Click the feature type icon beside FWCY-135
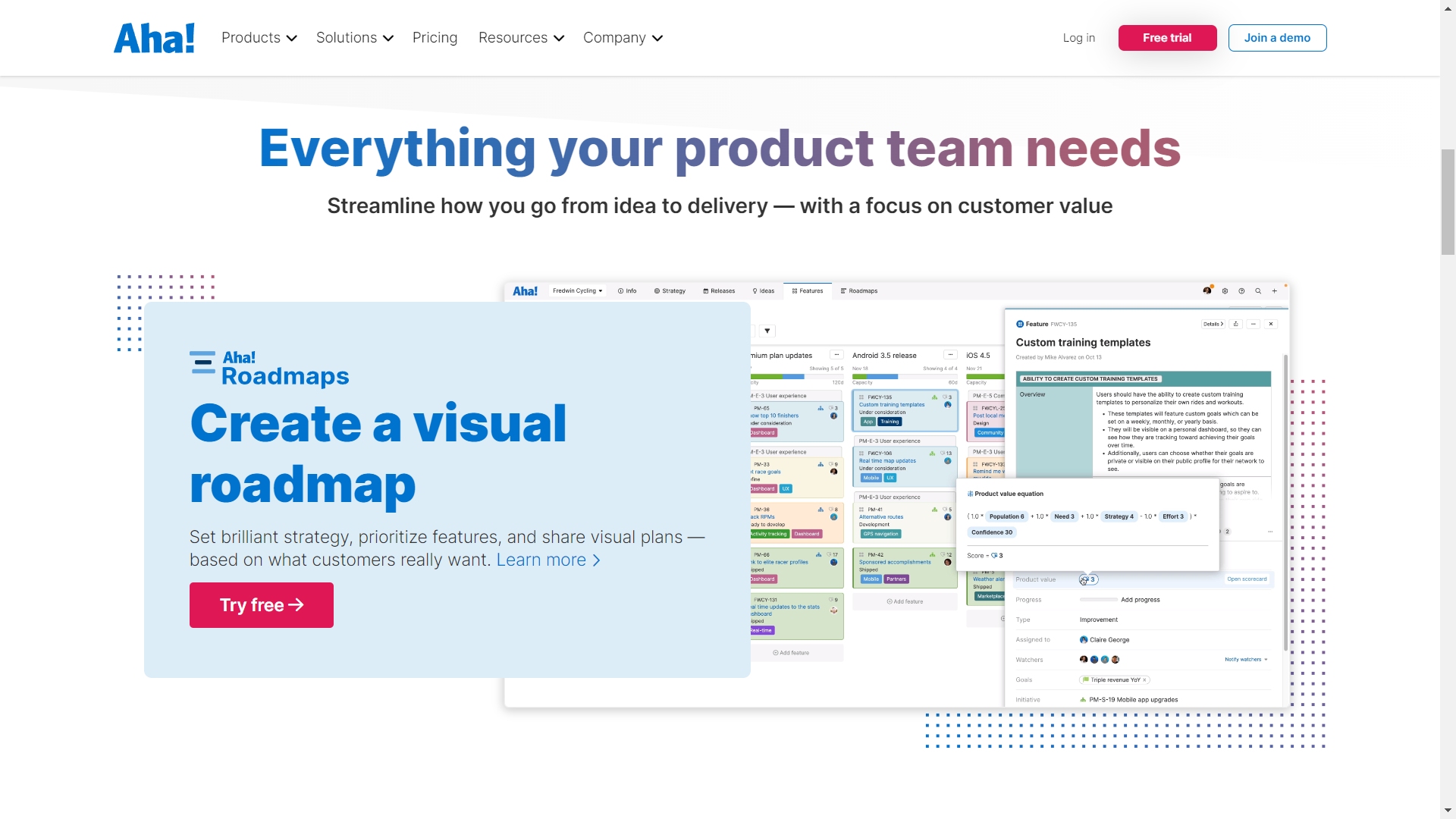 click(1019, 323)
